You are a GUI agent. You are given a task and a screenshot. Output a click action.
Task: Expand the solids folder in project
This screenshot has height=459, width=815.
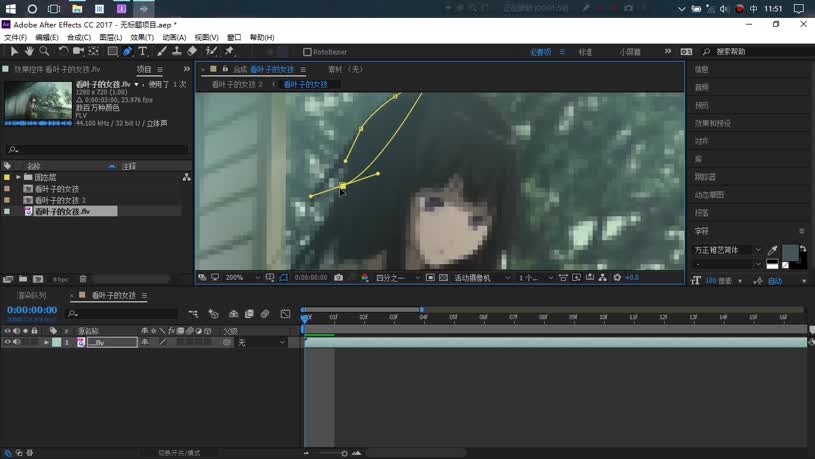pos(19,177)
